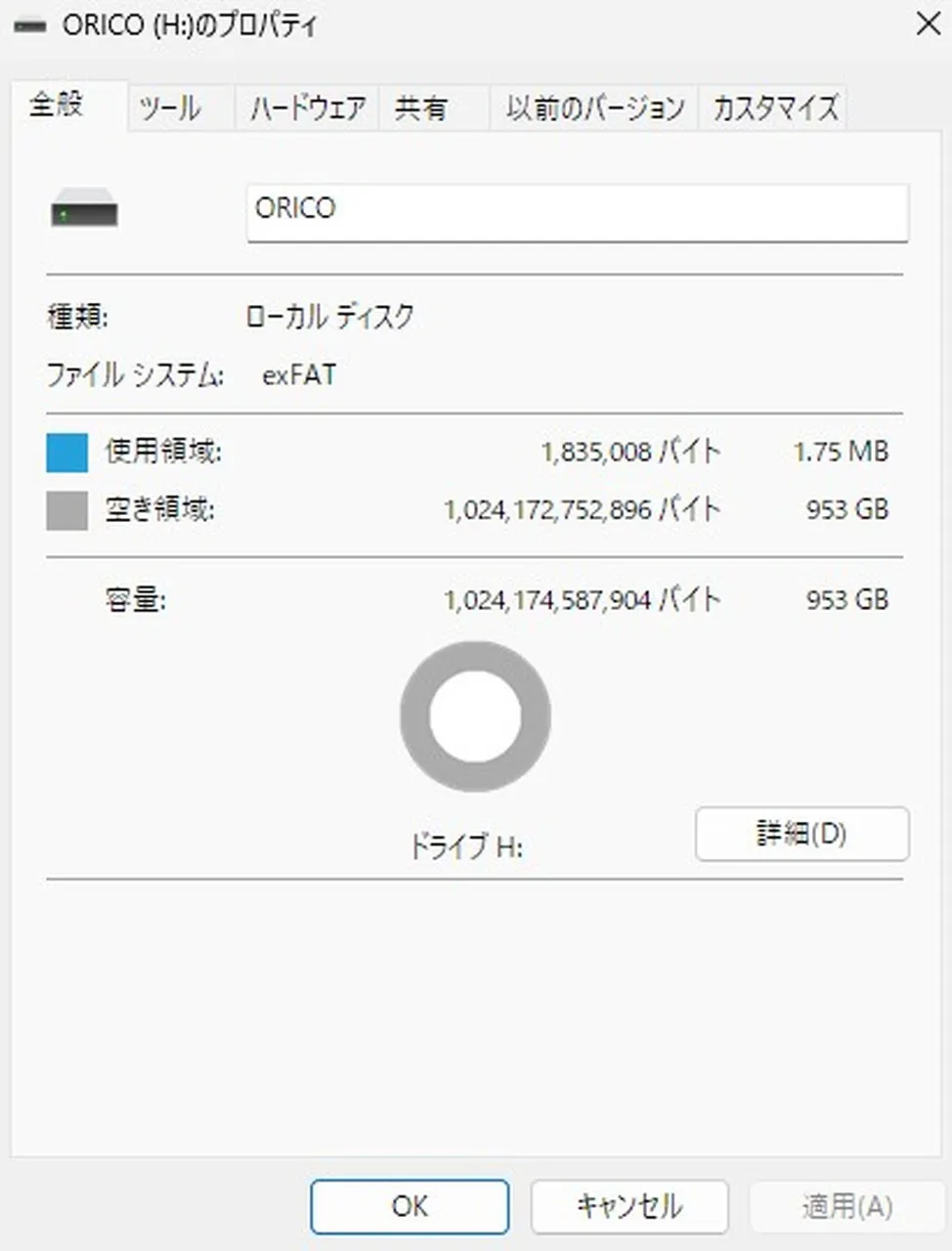Close the ORICO properties dialog
Screen dimensions: 952x1251
[928, 24]
